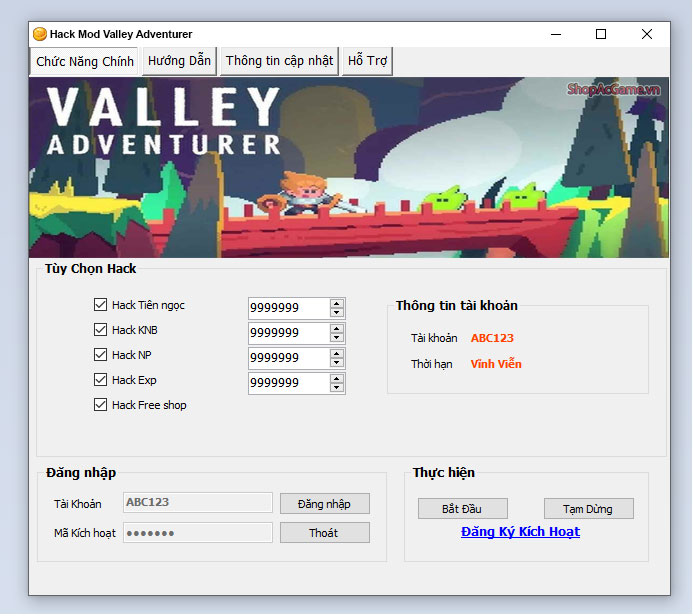Minimize the Hack Mod Valley Adventurer window
This screenshot has width=693, height=616.
(x=556, y=34)
